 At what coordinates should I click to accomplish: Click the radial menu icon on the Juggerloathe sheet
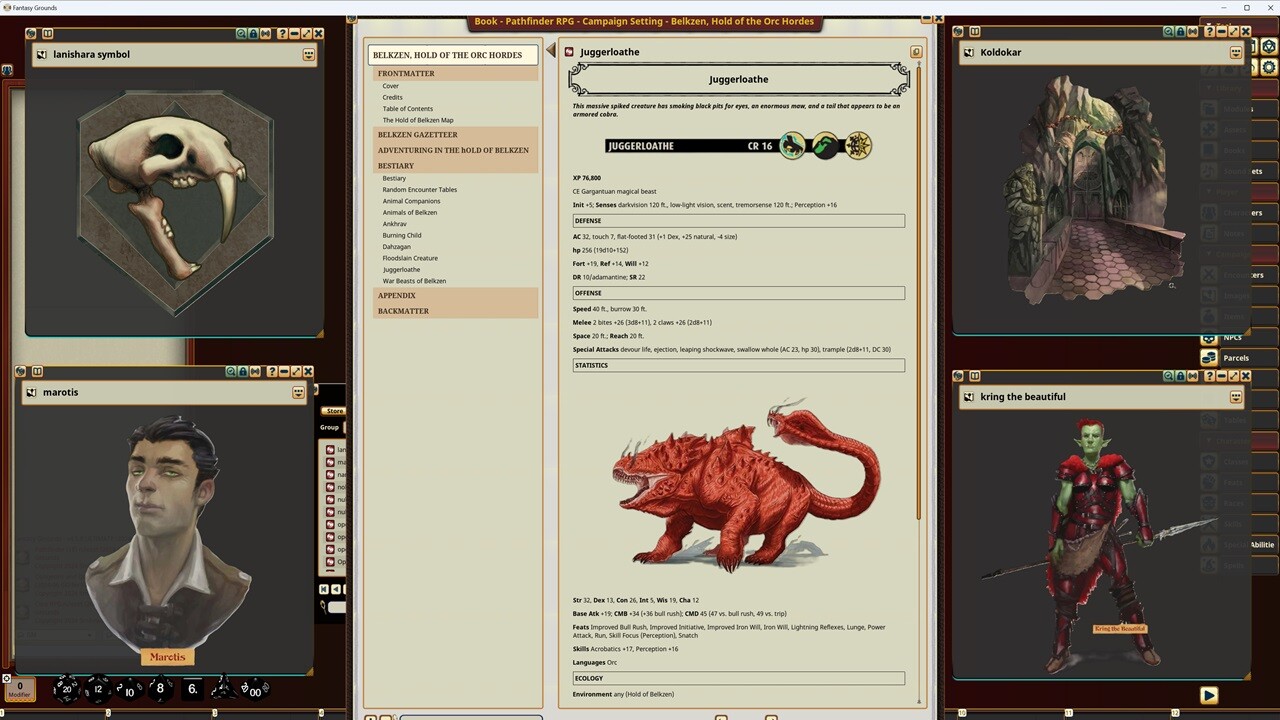pyautogui.click(x=916, y=51)
